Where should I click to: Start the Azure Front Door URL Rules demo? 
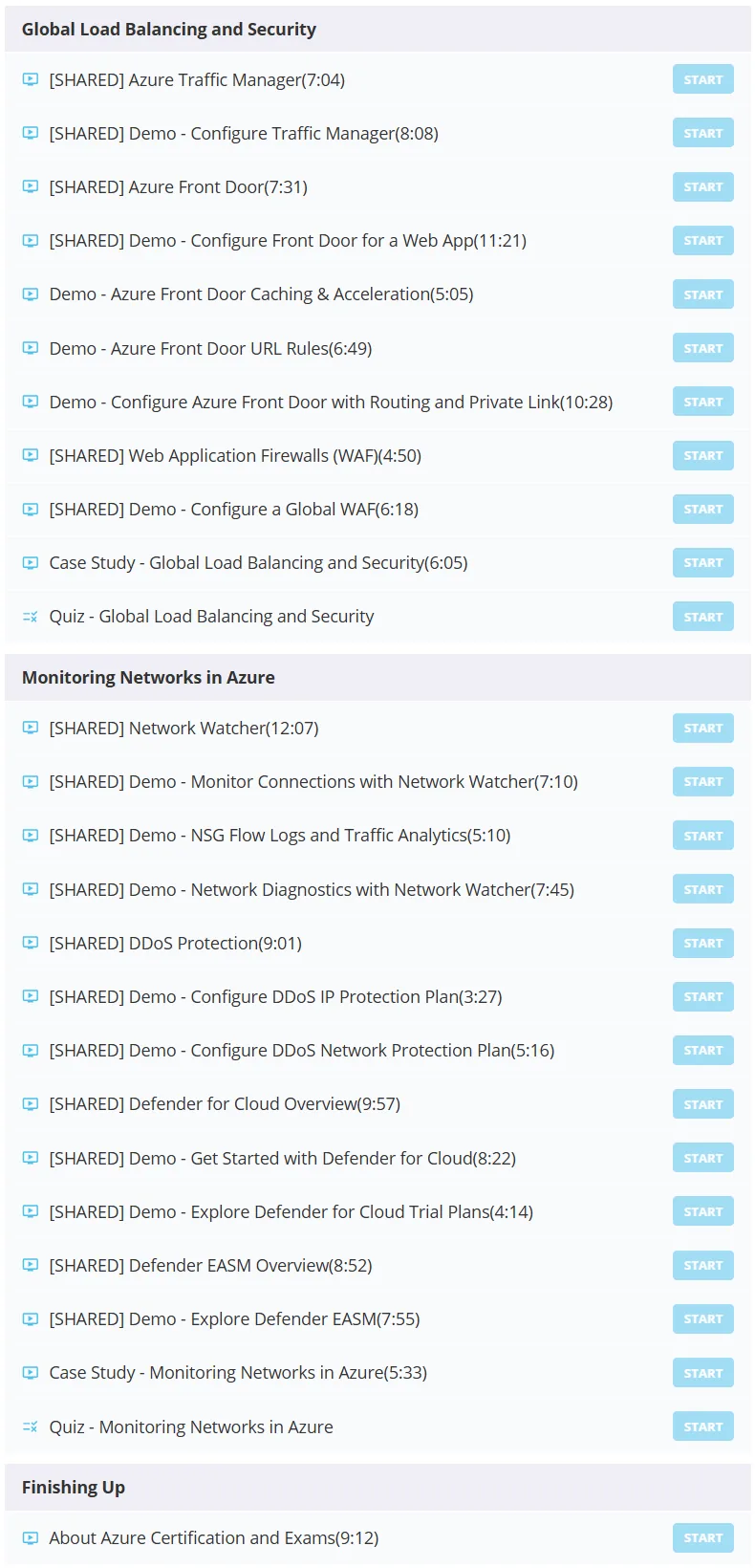click(703, 348)
